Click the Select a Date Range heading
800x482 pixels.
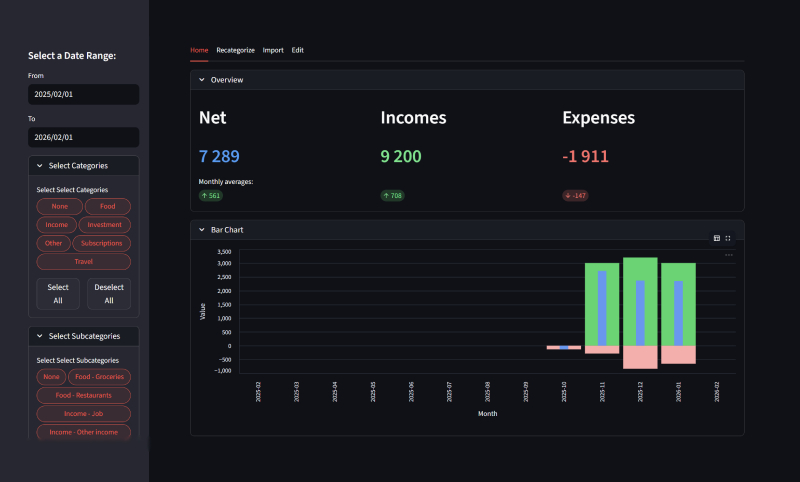pyautogui.click(x=72, y=56)
